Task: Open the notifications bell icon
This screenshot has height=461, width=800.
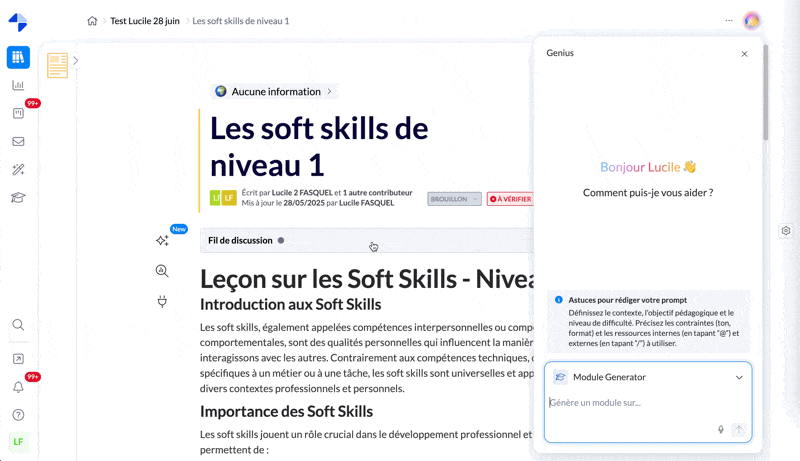Action: (18, 387)
